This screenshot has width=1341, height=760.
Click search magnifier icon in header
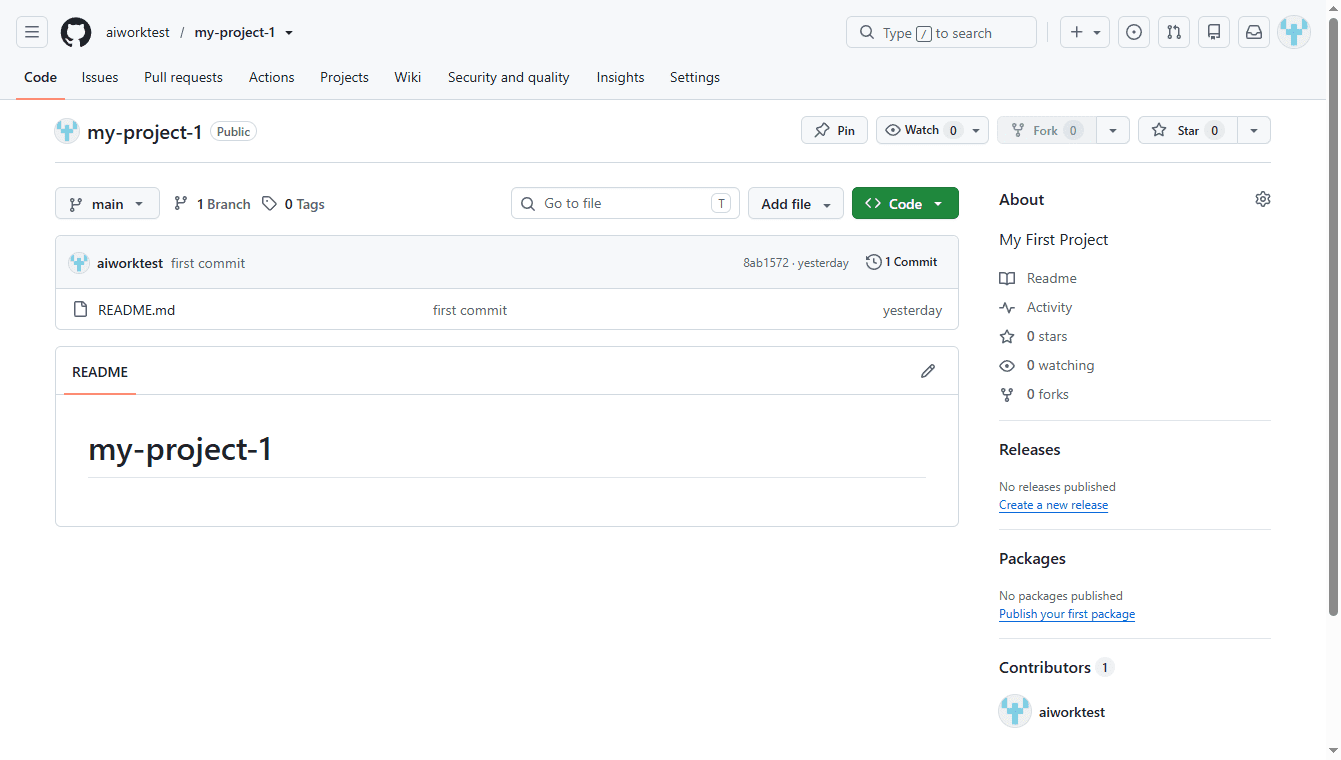point(866,33)
